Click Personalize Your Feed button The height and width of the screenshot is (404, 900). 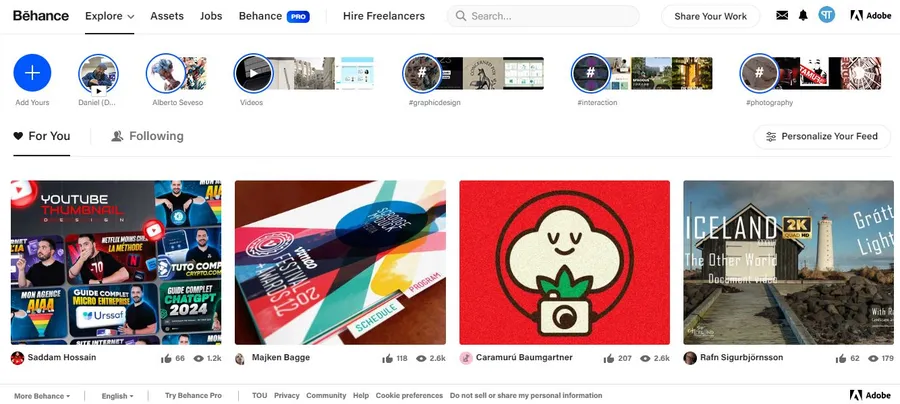[822, 137]
